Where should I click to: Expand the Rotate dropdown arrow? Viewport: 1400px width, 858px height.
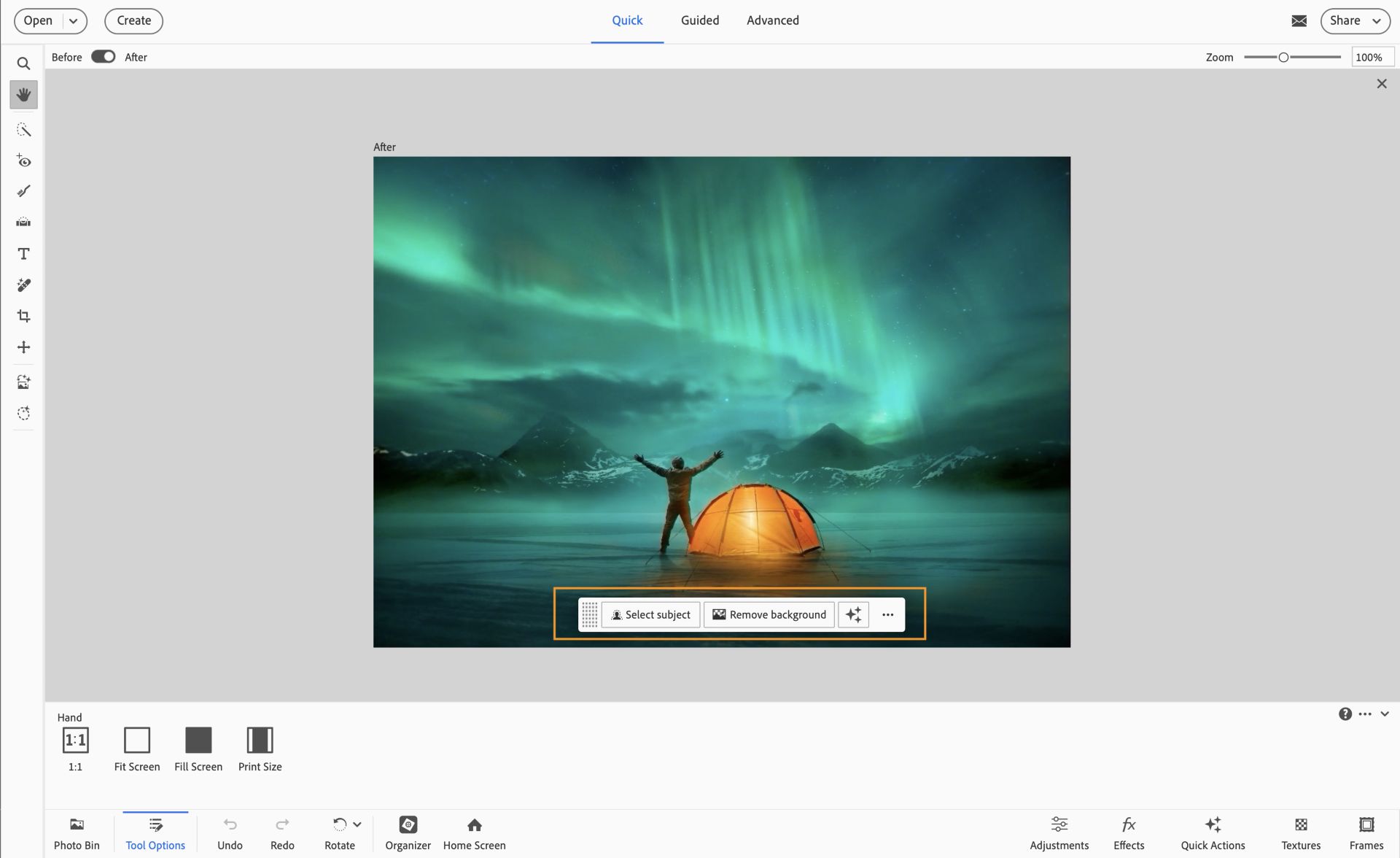[357, 824]
